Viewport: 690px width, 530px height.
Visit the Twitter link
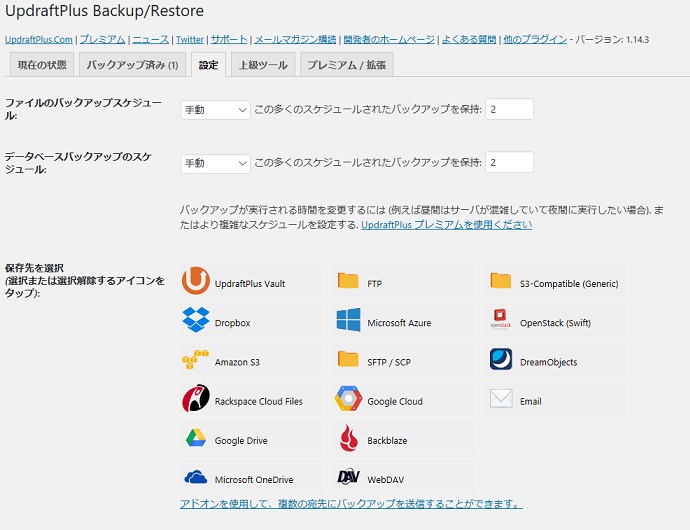190,40
